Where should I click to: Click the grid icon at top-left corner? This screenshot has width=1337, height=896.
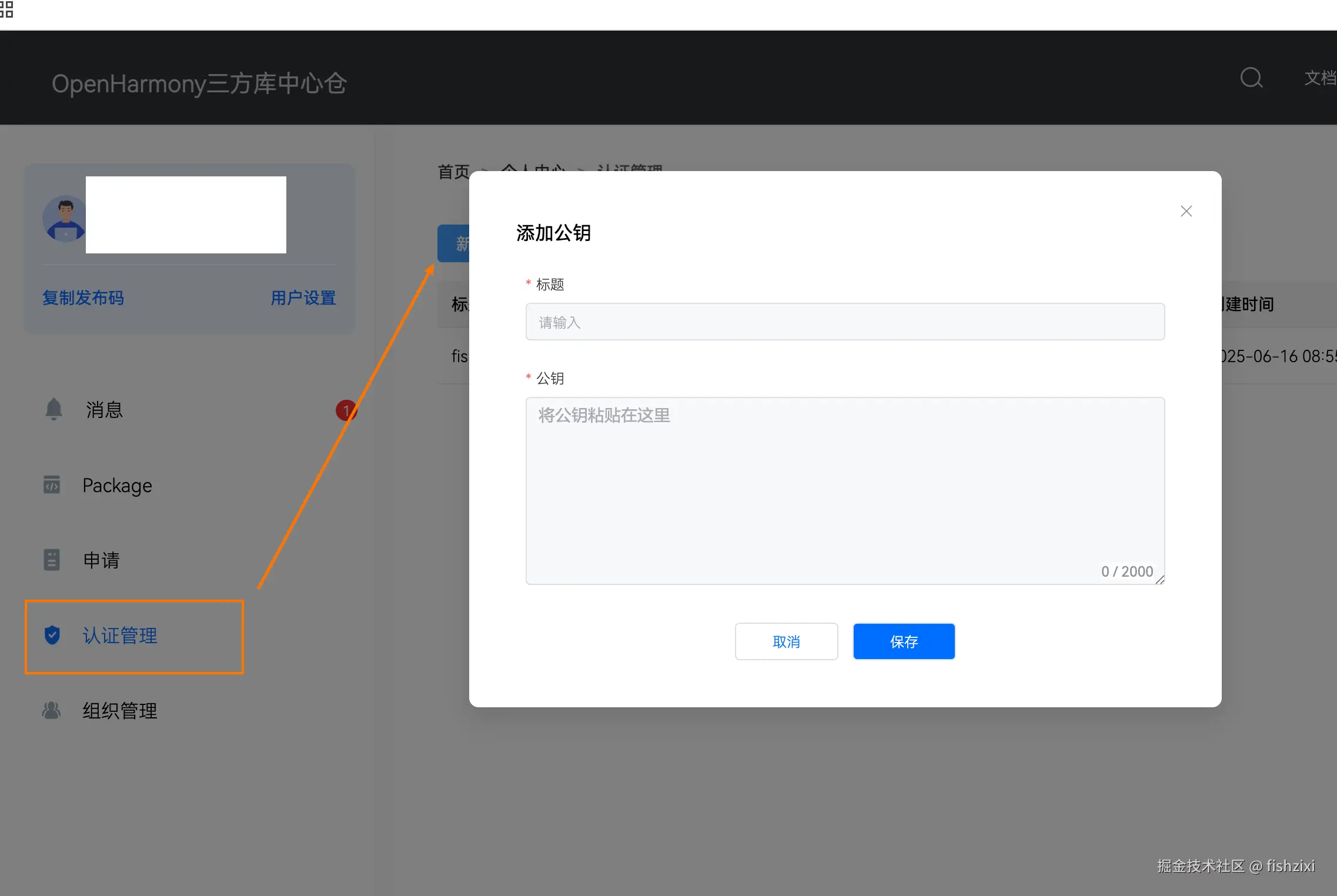[6, 9]
